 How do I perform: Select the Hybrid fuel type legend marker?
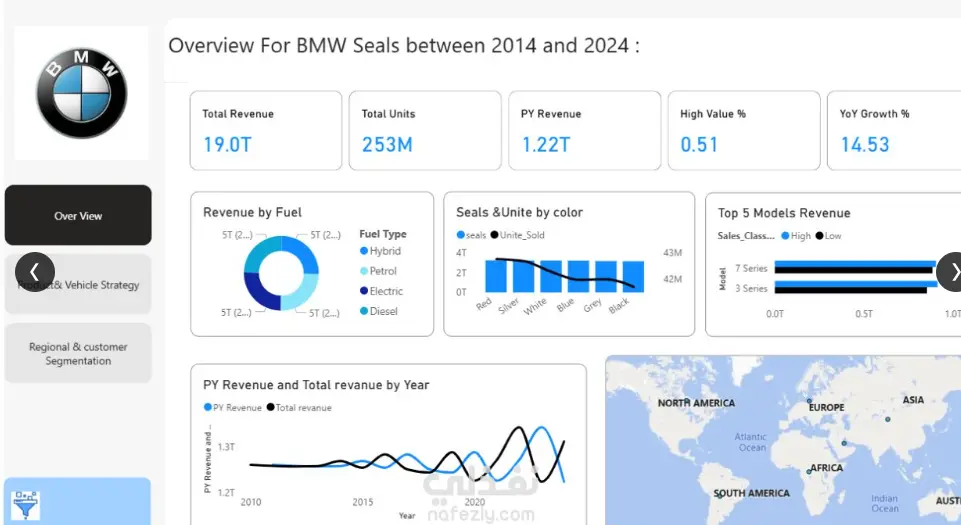[x=364, y=251]
